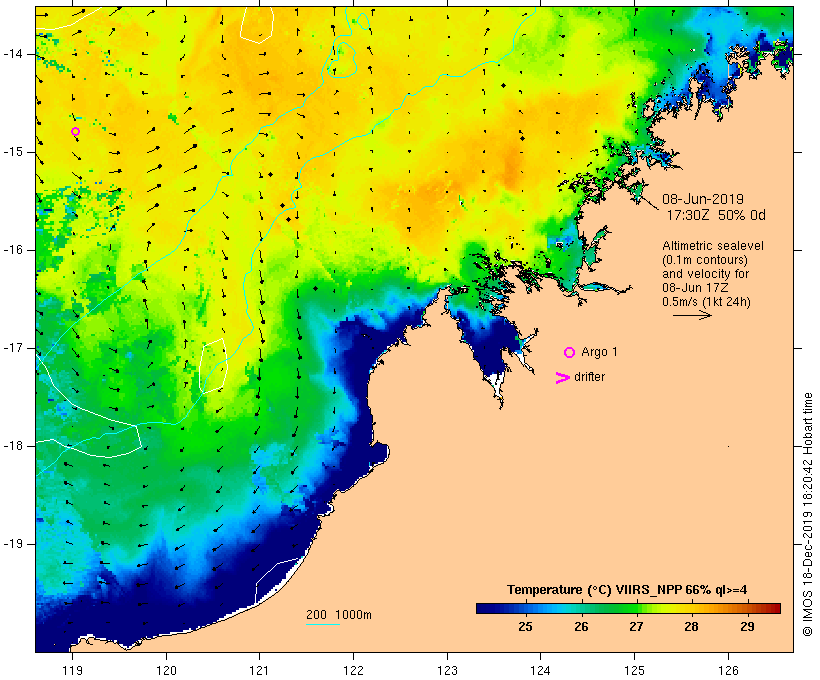
Task: Click the '(0.1m contours)' text
Action: tap(704, 259)
